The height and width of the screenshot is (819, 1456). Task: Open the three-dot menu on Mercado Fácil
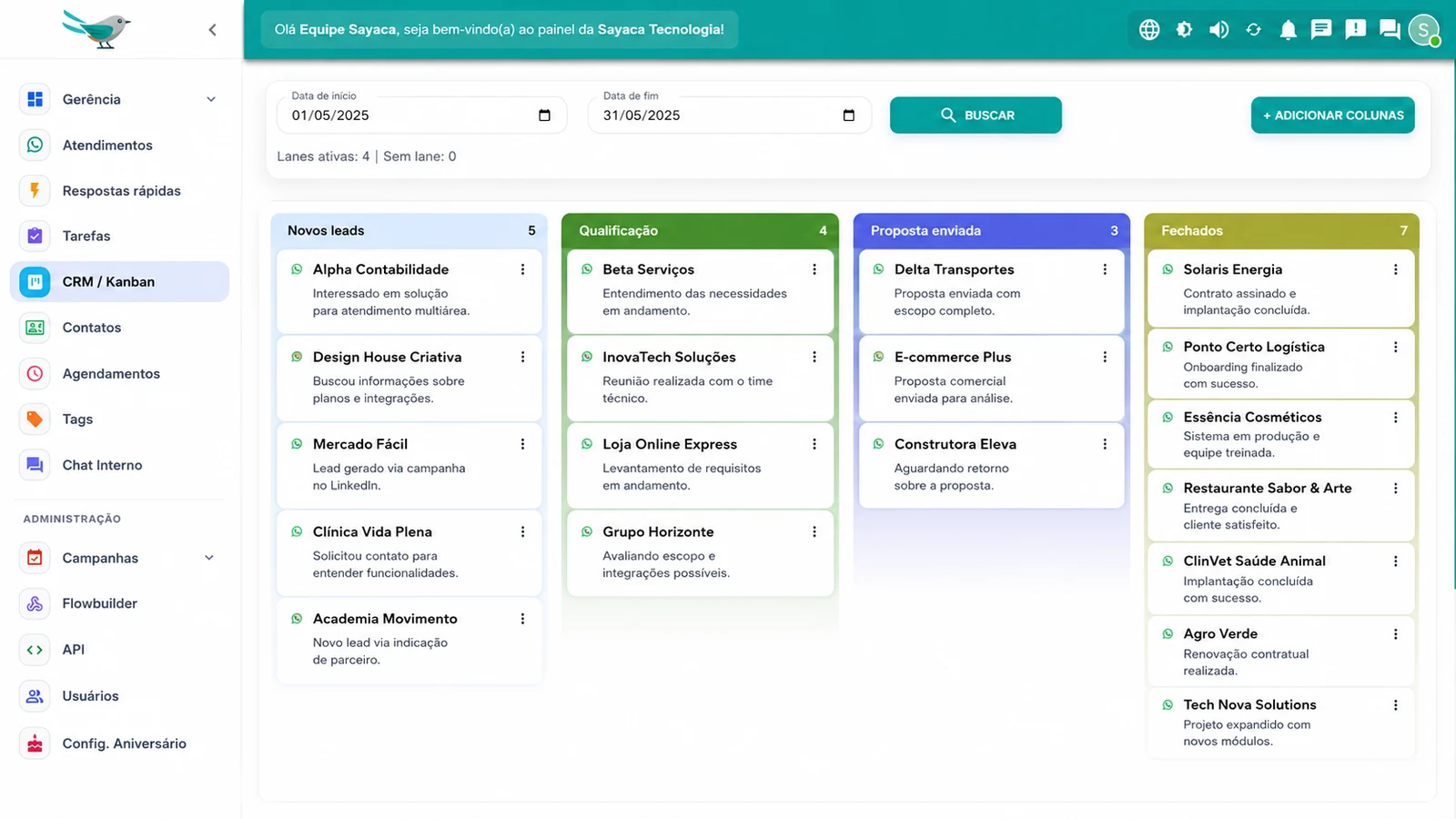[522, 444]
